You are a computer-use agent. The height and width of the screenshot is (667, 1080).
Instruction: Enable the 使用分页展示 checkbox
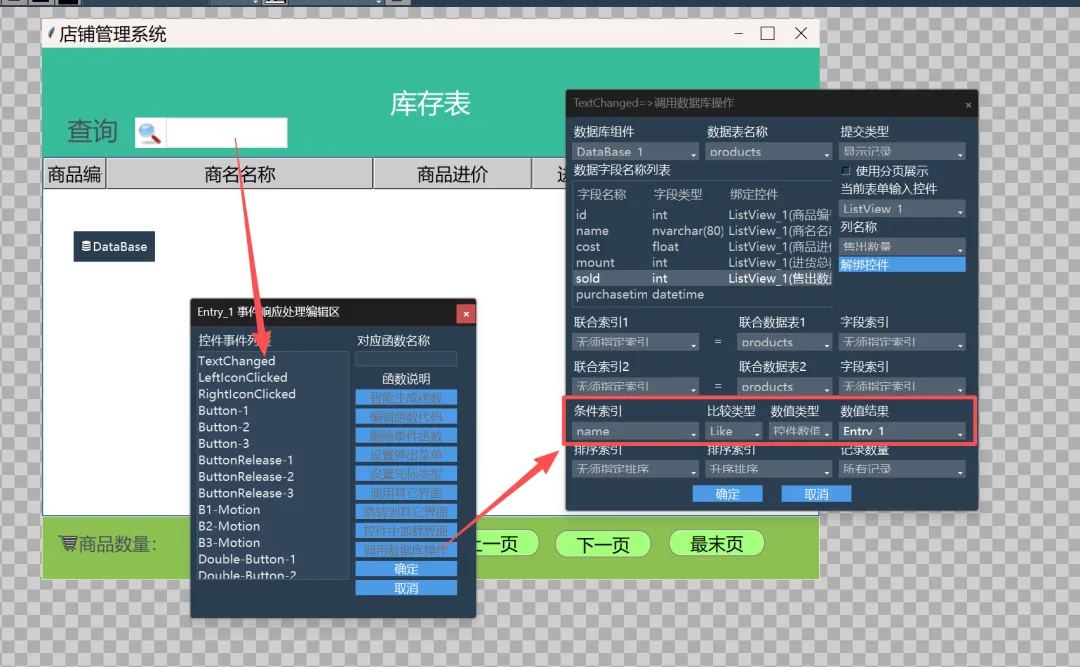pyautogui.click(x=846, y=170)
